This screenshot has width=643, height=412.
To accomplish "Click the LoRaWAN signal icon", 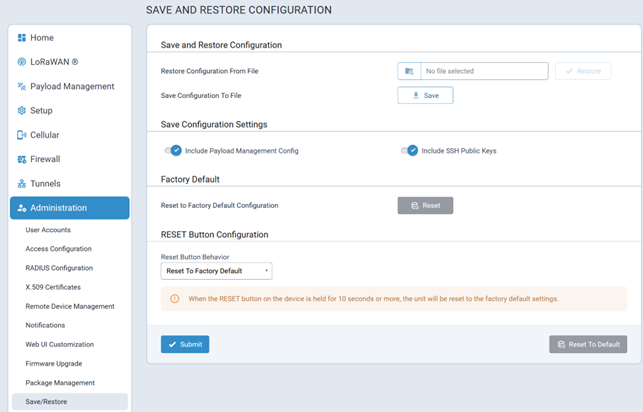I will coord(22,62).
